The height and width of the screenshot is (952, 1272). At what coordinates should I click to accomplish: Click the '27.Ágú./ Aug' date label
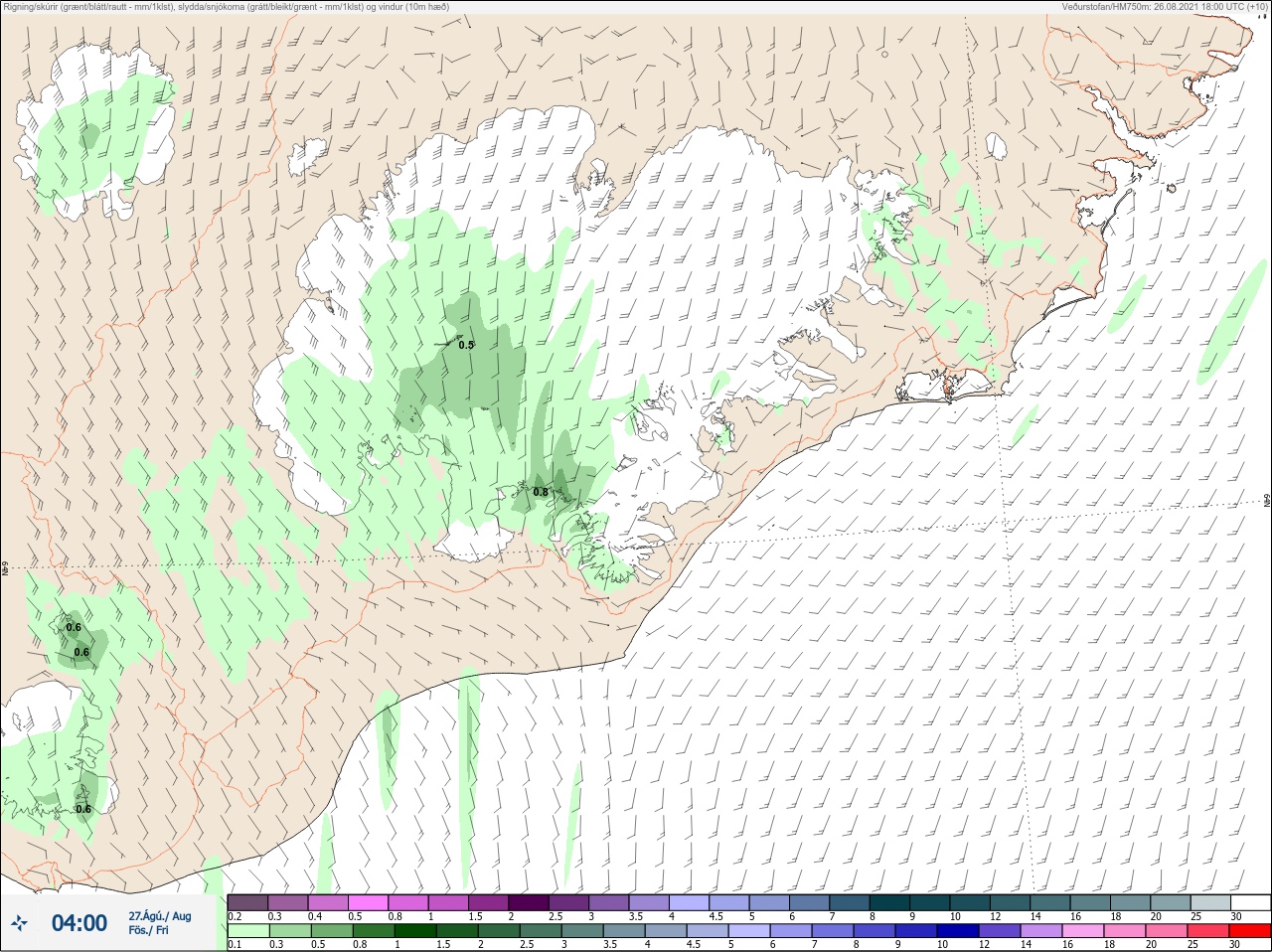coord(159,916)
